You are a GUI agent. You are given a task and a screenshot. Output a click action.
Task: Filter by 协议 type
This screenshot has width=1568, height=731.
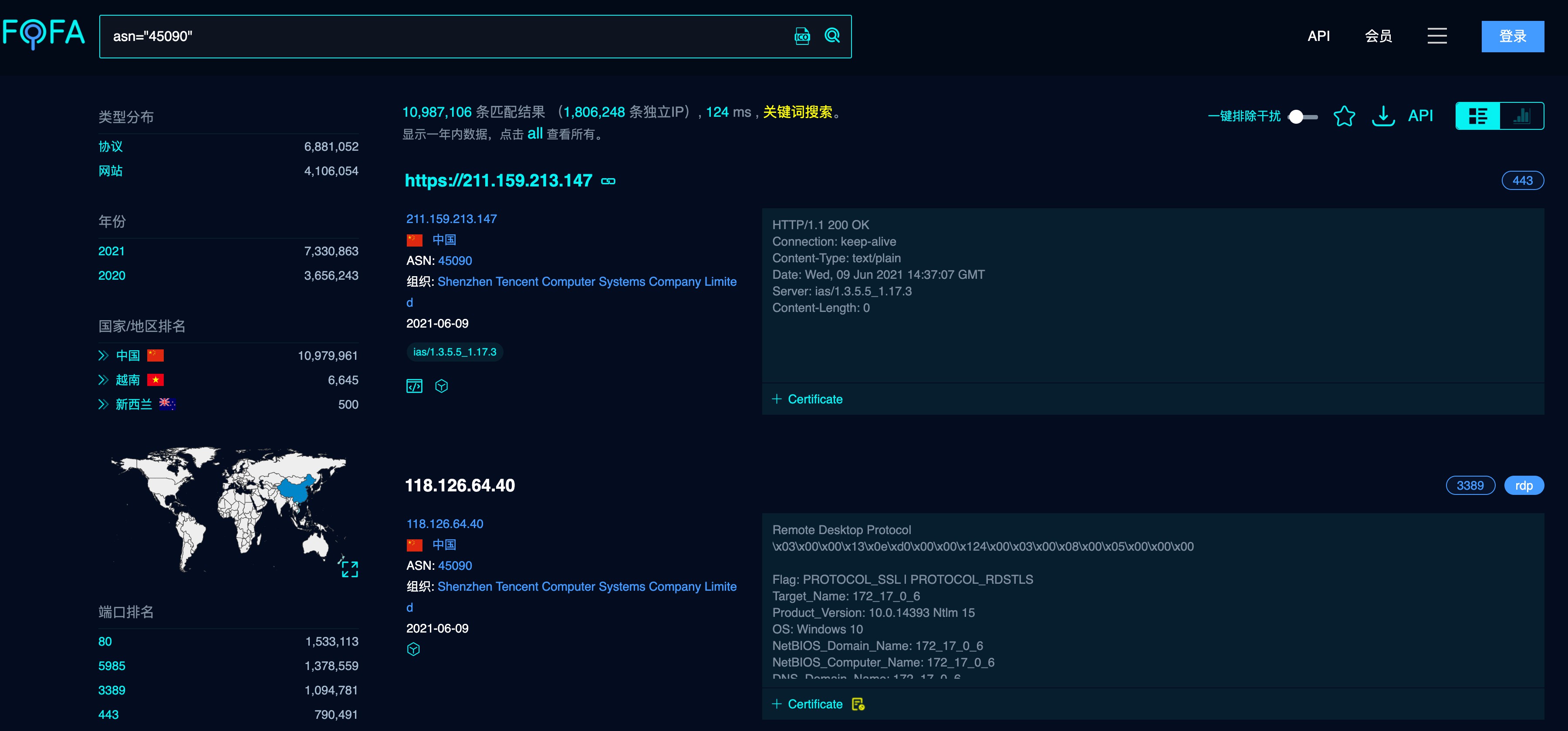[110, 146]
